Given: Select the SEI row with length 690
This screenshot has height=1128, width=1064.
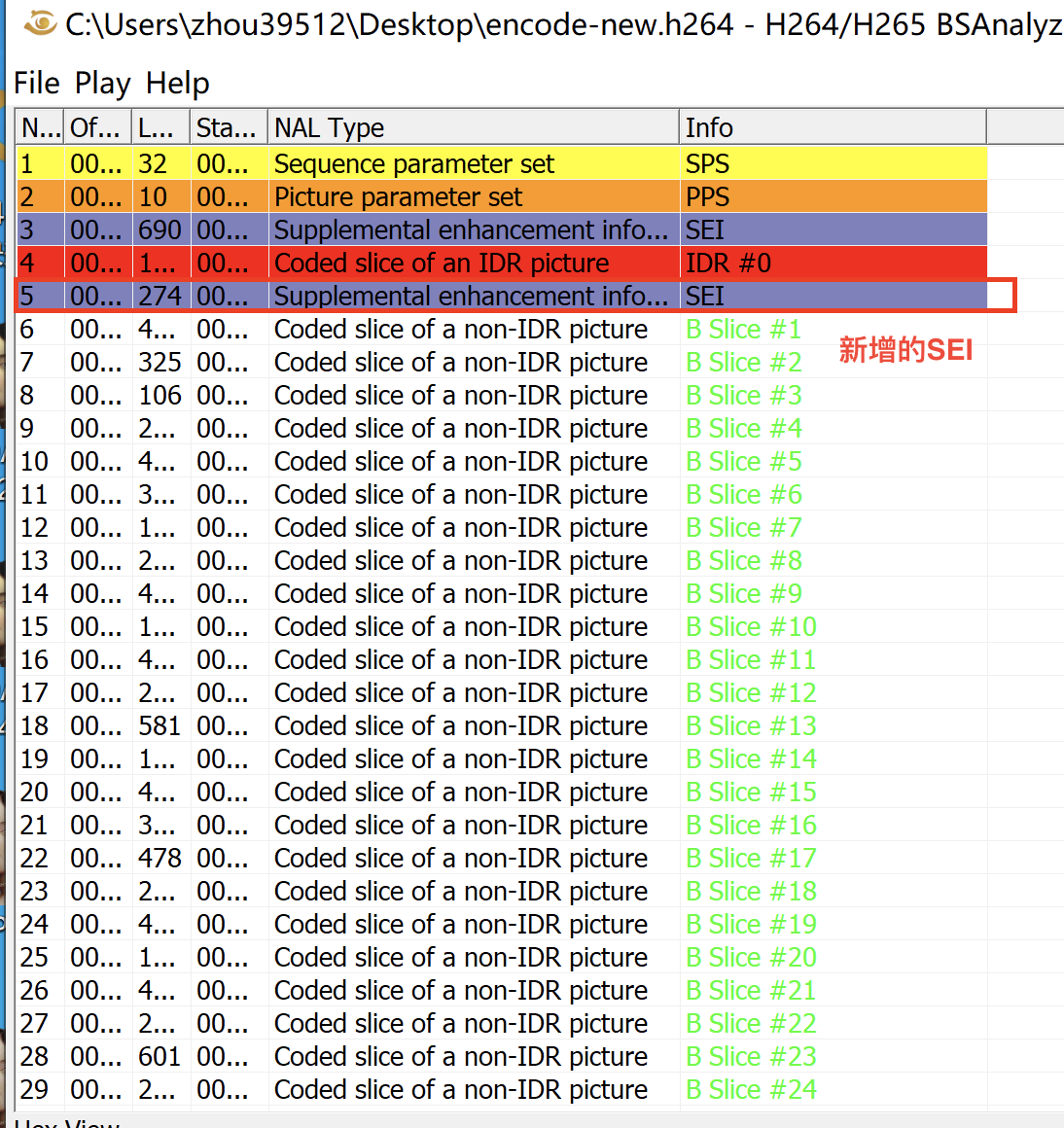Looking at the screenshot, I should click(471, 230).
